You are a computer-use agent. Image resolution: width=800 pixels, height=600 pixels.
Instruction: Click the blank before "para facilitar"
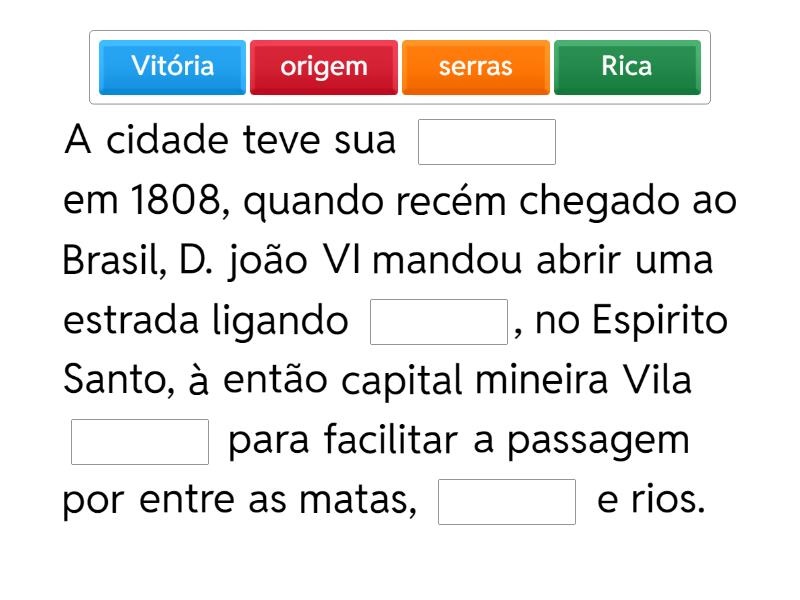(140, 442)
